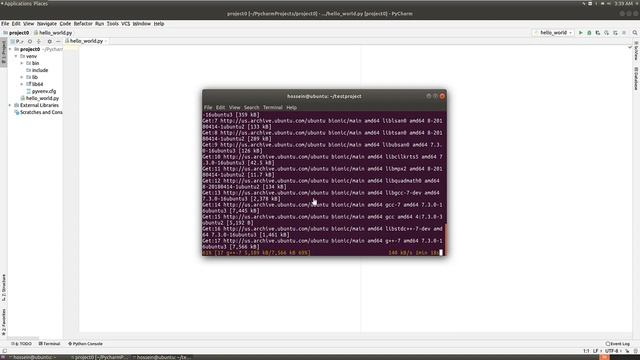Click the terminal output pane
Viewport: 640px width, 360px height.
coord(323,184)
